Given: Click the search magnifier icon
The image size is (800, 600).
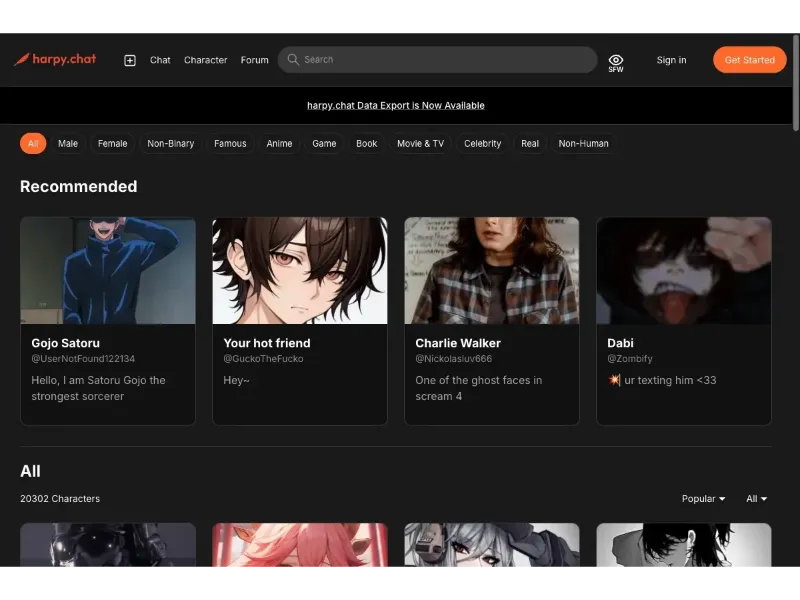Looking at the screenshot, I should click(x=291, y=60).
